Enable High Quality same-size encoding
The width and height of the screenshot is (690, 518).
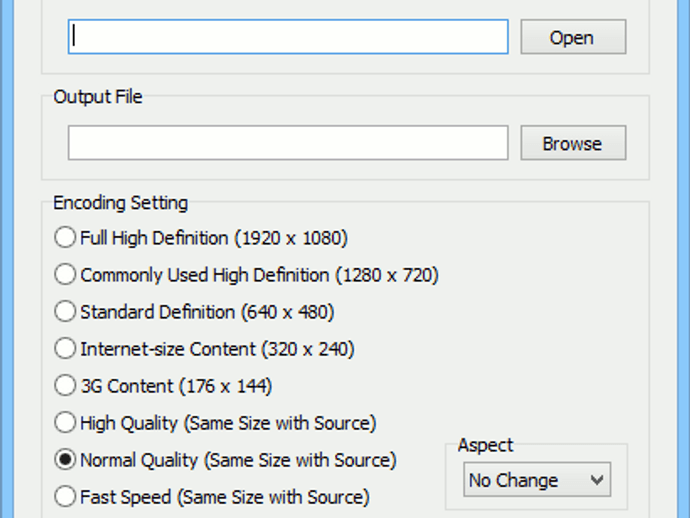65,423
